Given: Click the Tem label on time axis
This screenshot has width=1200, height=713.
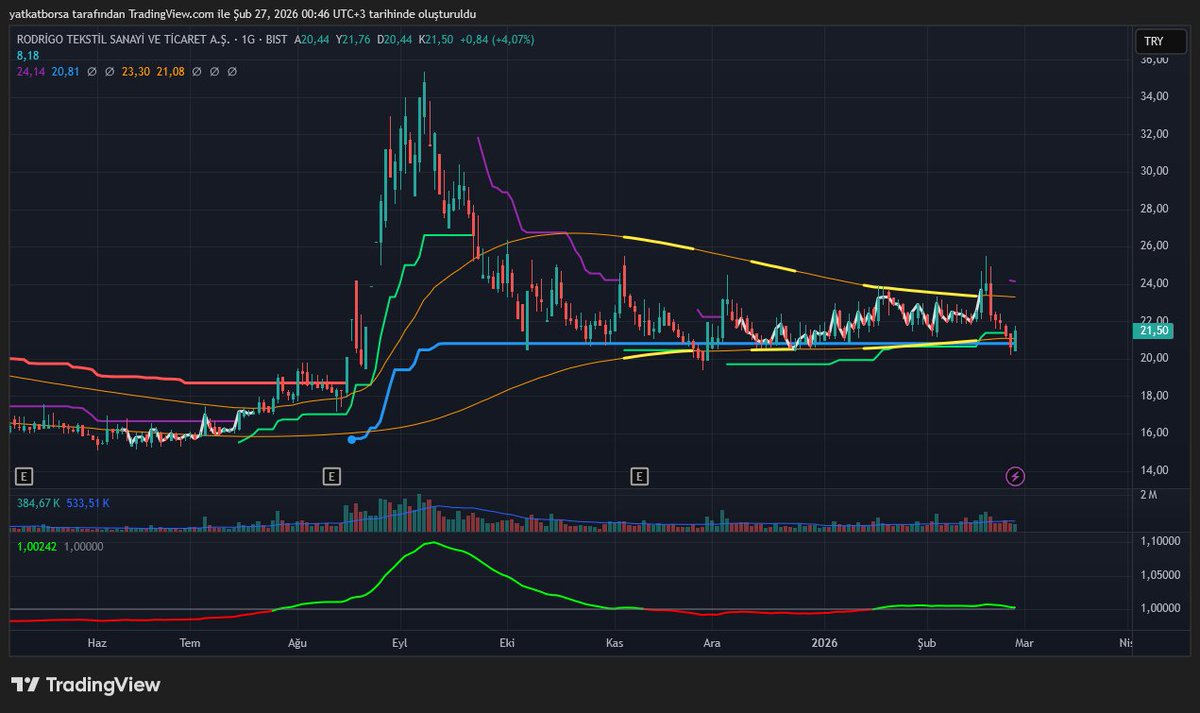Looking at the screenshot, I should click(188, 643).
